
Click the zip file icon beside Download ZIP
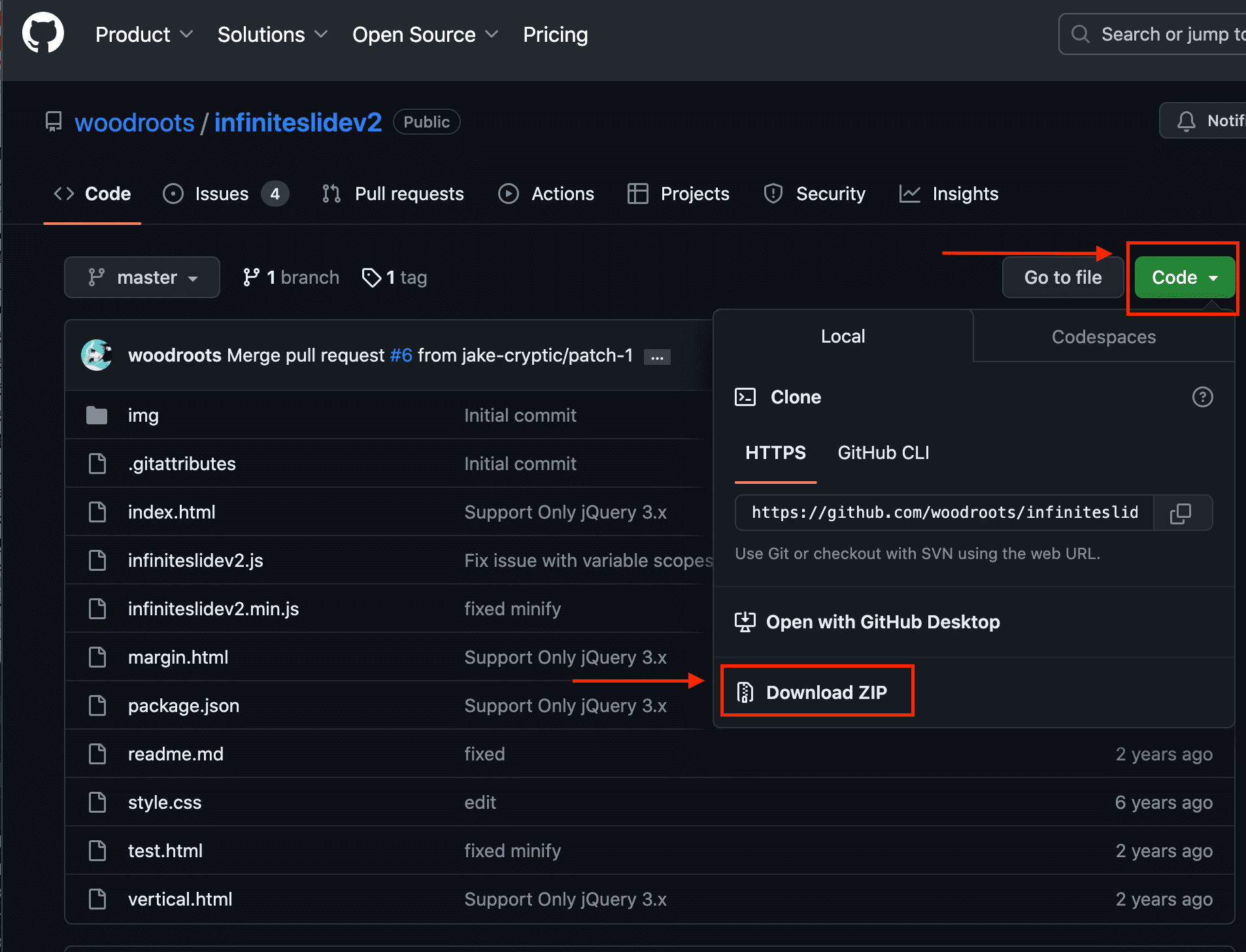tap(745, 692)
